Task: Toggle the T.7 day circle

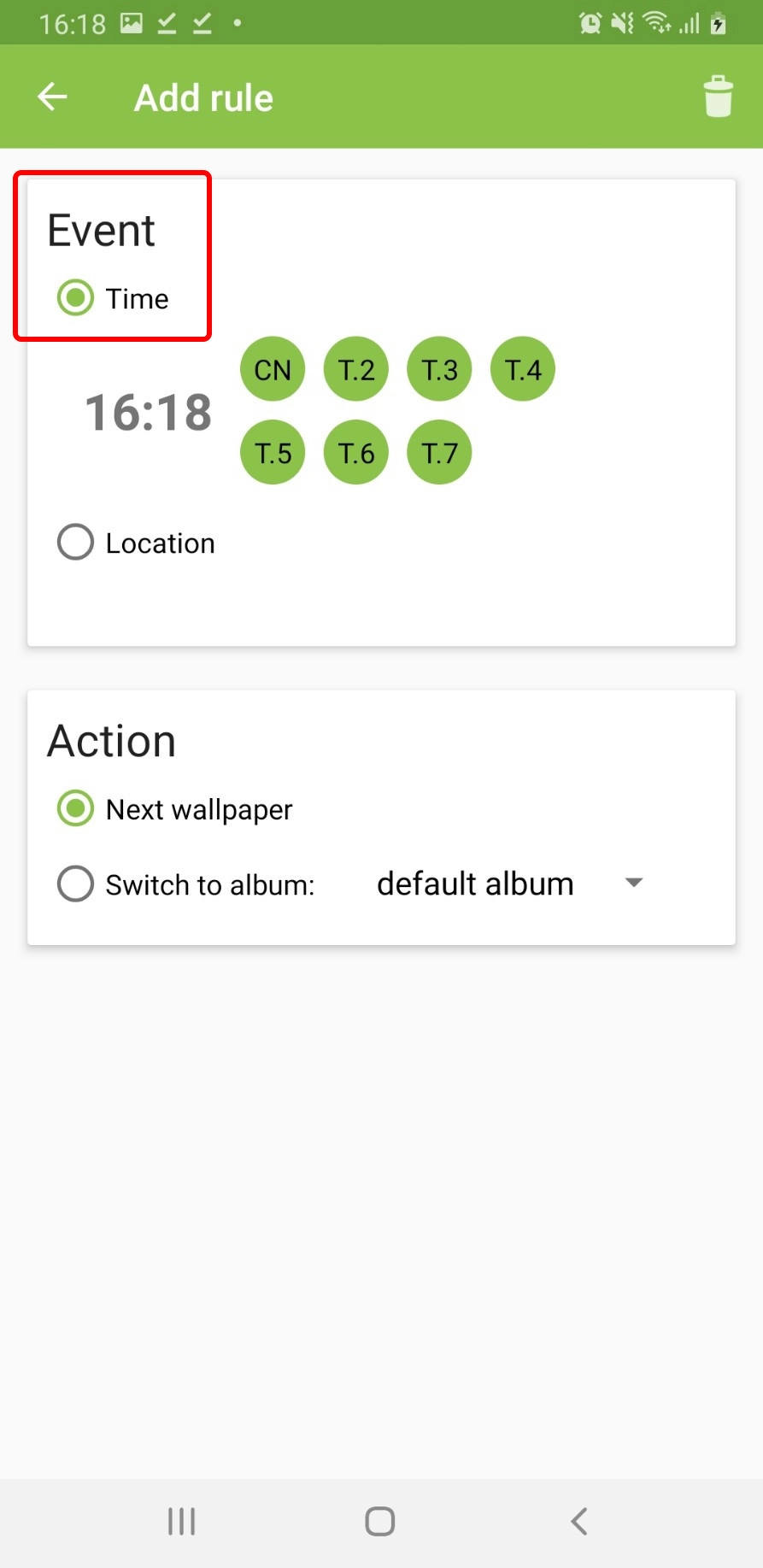Action: (x=439, y=453)
